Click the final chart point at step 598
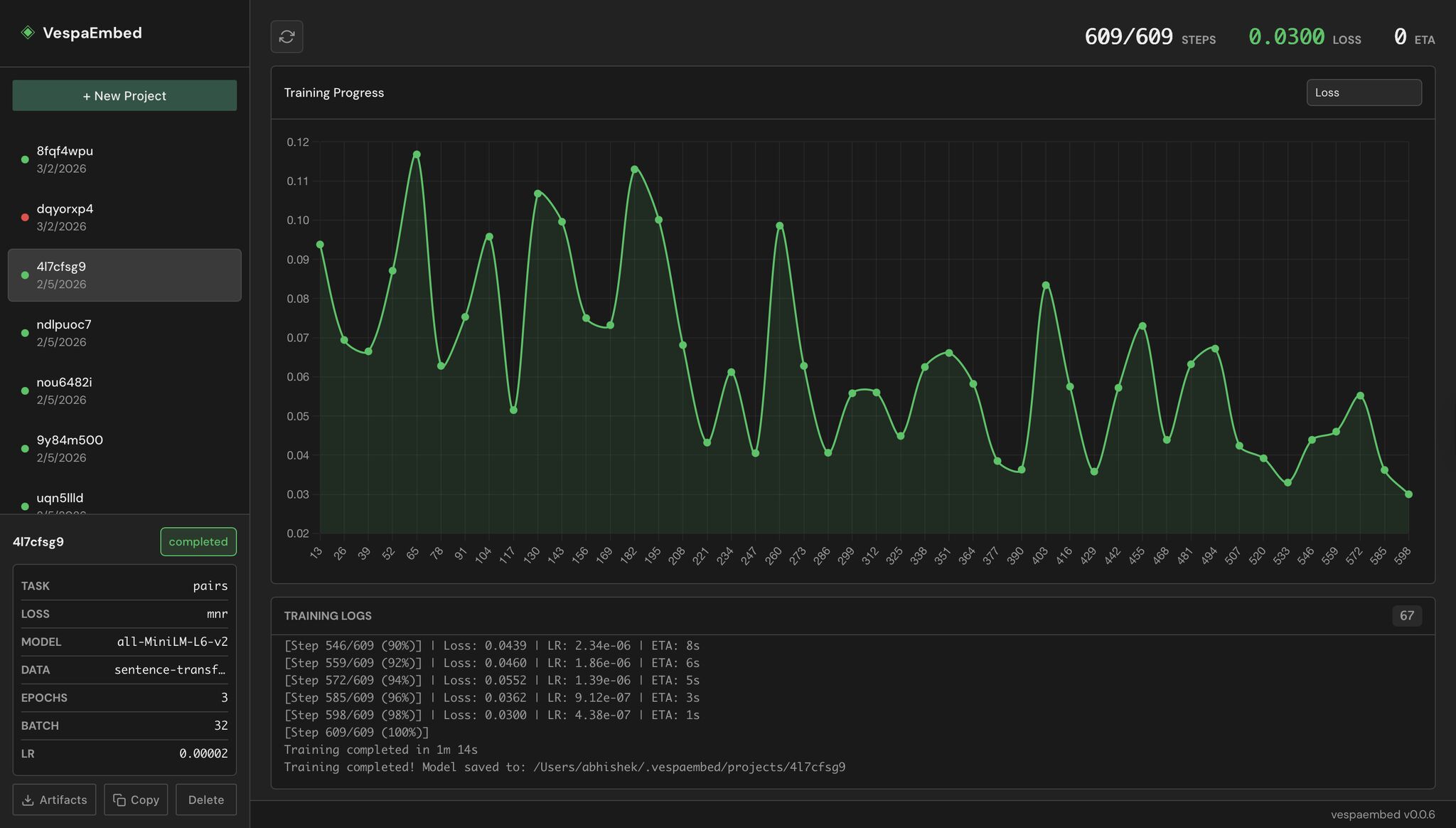The height and width of the screenshot is (828, 1456). tap(1408, 494)
